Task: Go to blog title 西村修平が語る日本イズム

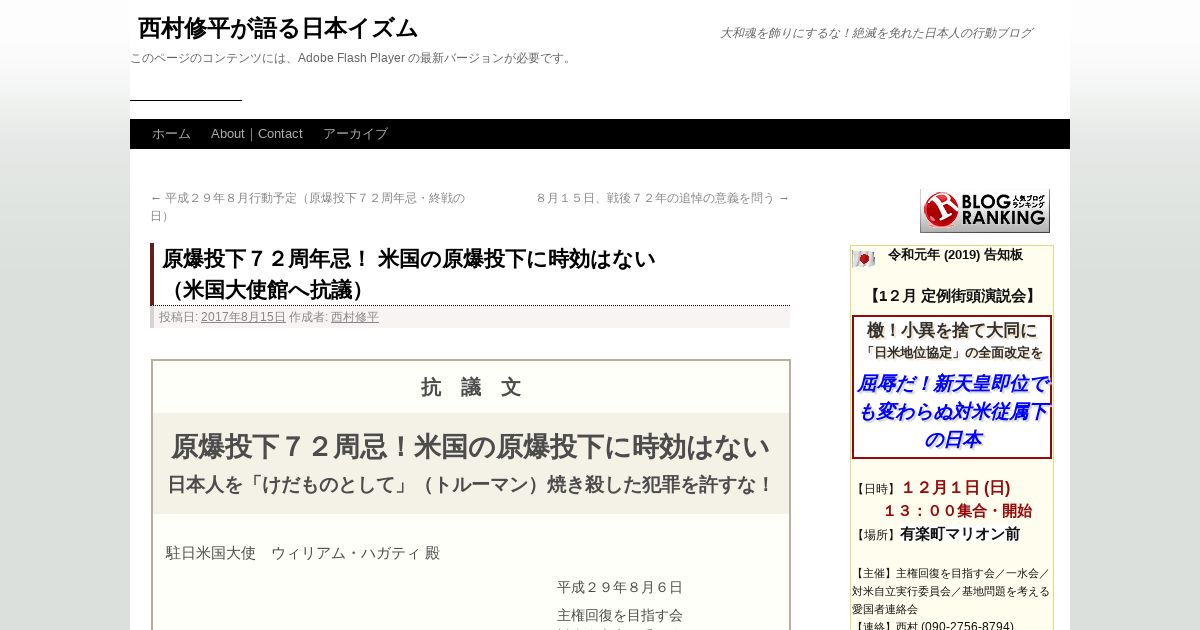Action: pos(277,28)
